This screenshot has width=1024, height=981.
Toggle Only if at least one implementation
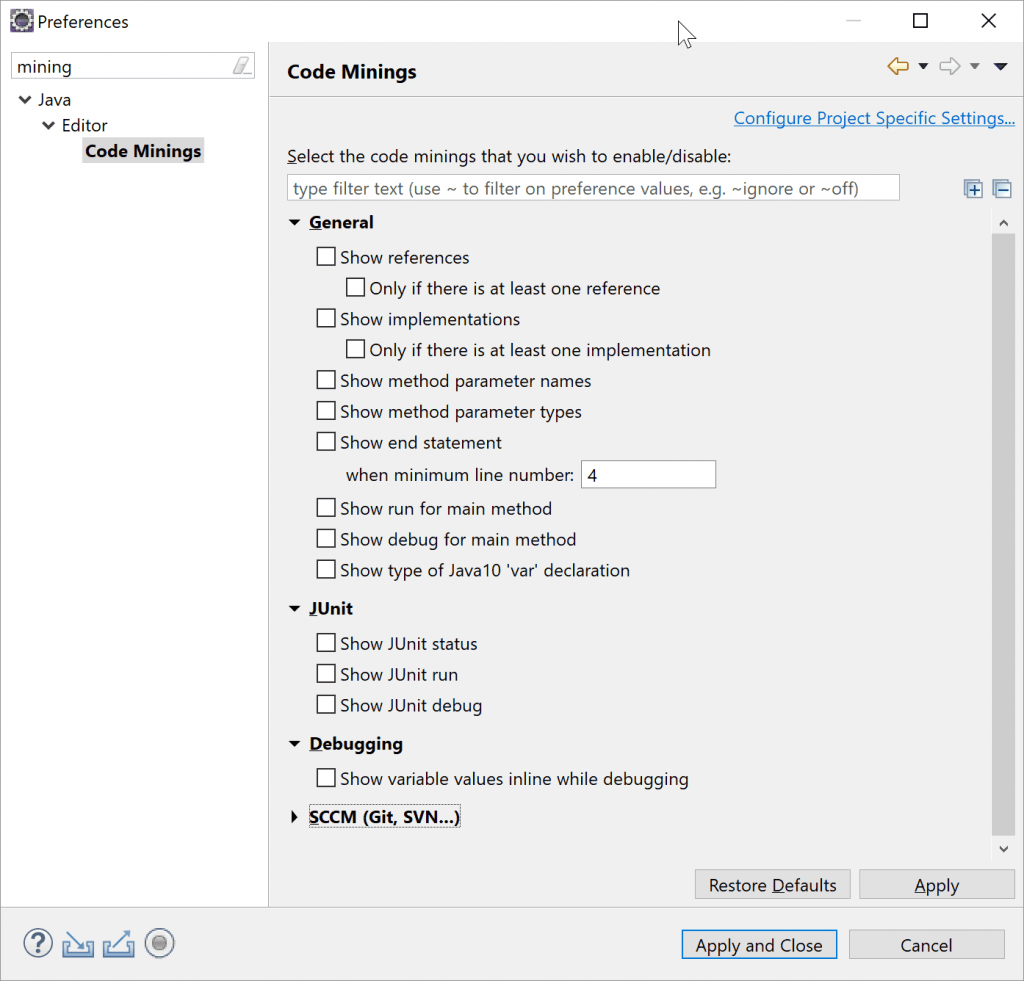pos(355,349)
